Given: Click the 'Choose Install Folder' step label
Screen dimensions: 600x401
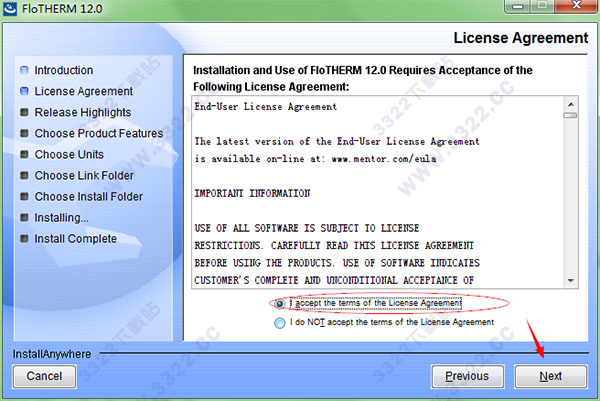Looking at the screenshot, I should pyautogui.click(x=89, y=196).
